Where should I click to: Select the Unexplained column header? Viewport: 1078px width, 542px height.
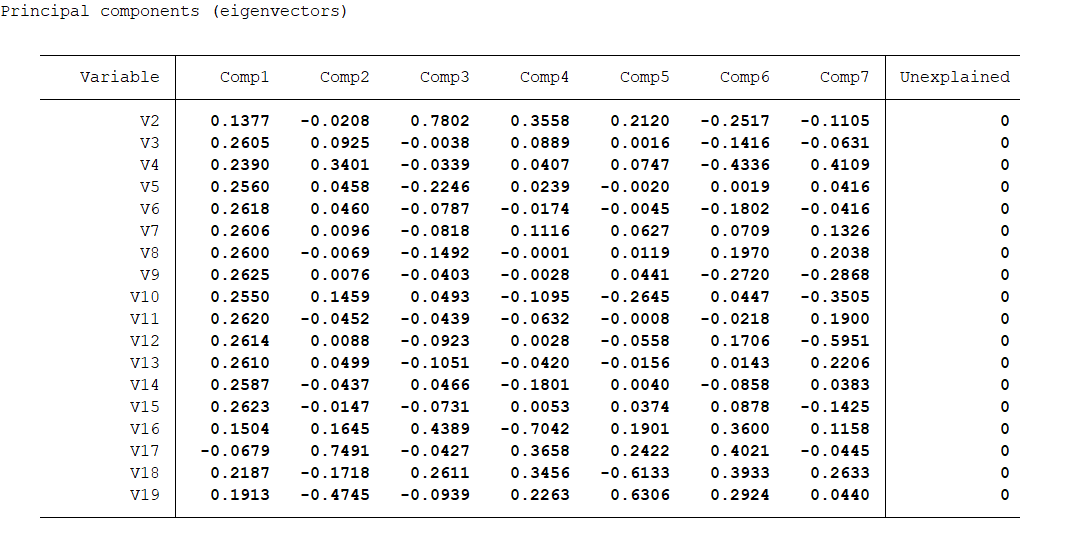[954, 77]
